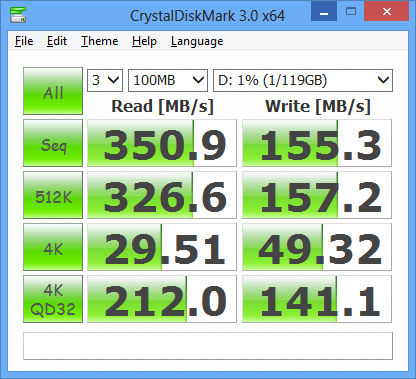Viewport: 416px width, 379px height.
Task: Click the Read [MB/s] column header
Action: point(162,106)
